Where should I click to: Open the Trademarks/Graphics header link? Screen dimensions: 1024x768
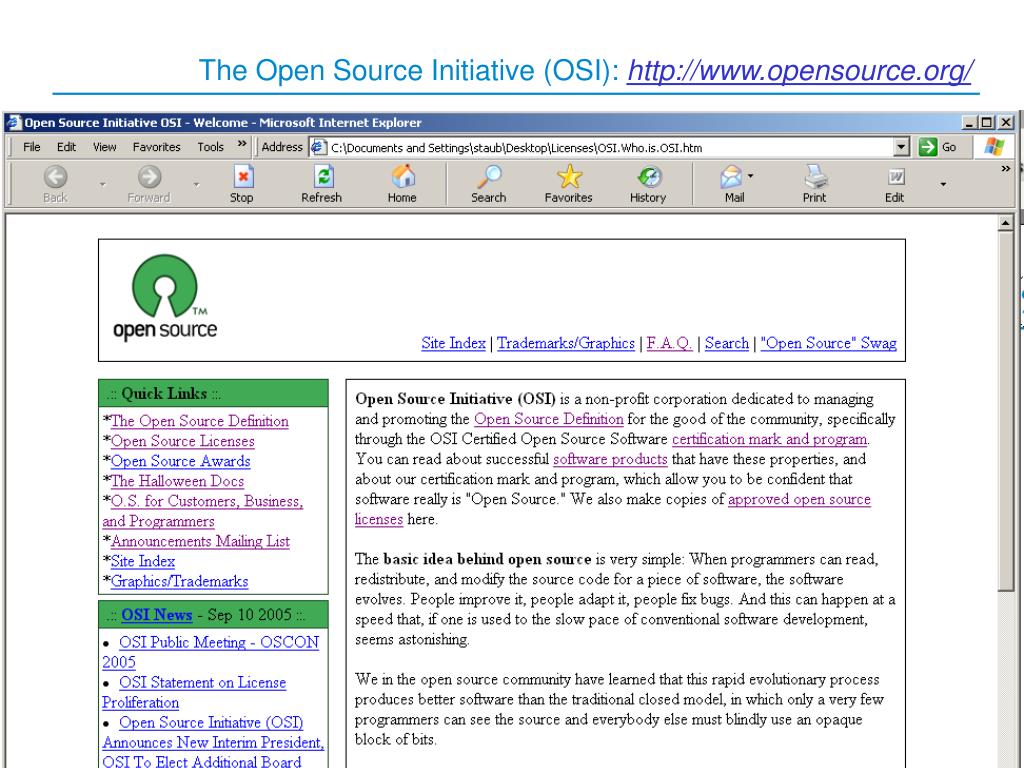point(566,343)
